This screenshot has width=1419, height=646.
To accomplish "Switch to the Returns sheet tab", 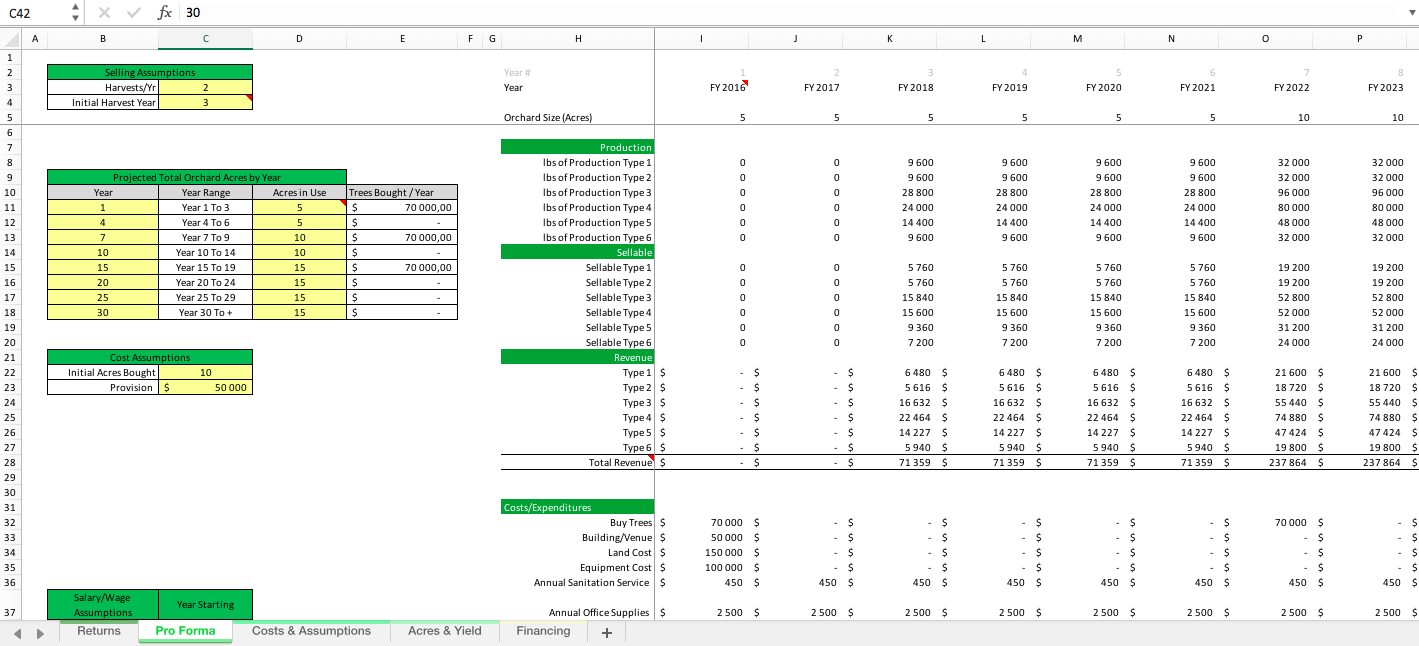I will (x=97, y=631).
